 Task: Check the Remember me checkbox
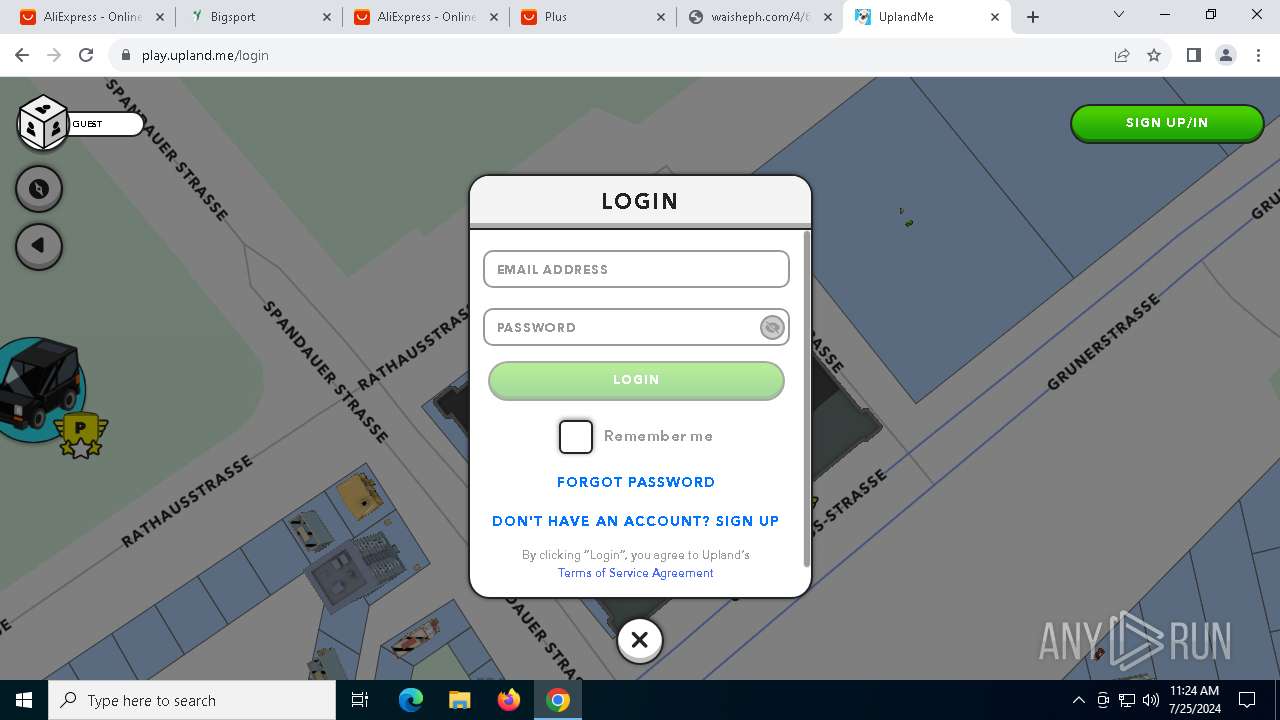(576, 437)
